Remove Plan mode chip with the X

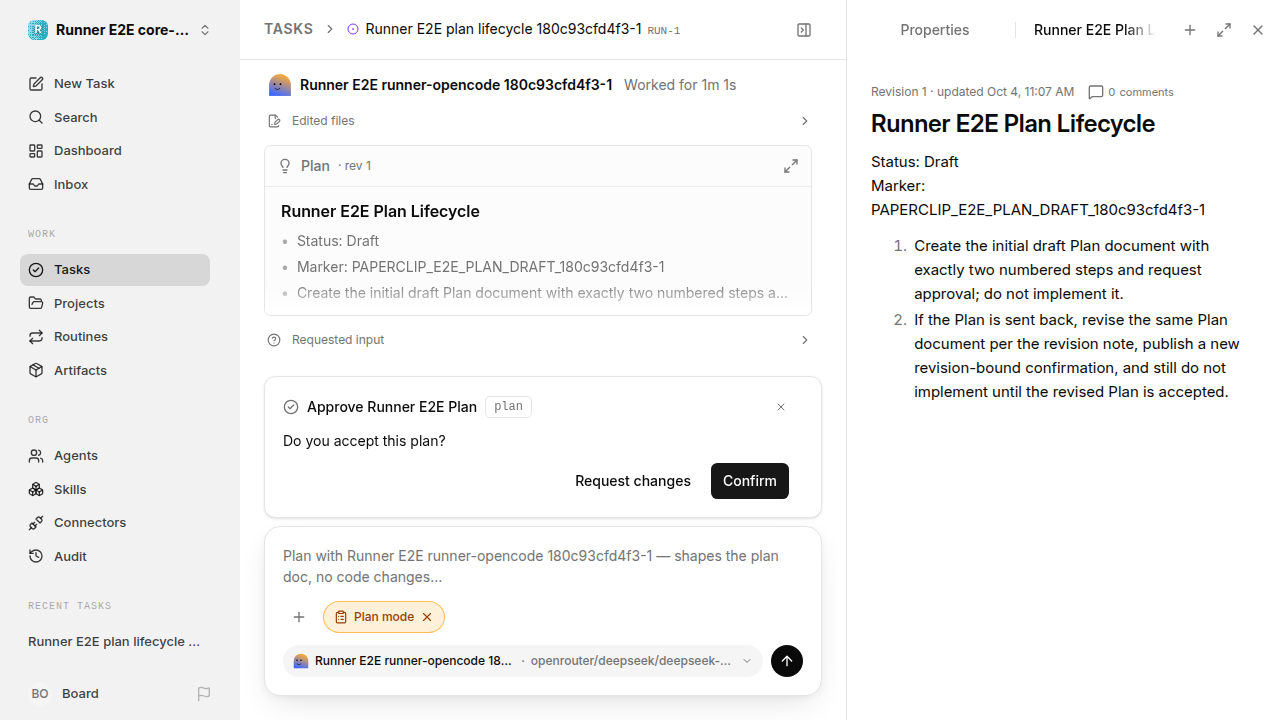[x=427, y=617]
